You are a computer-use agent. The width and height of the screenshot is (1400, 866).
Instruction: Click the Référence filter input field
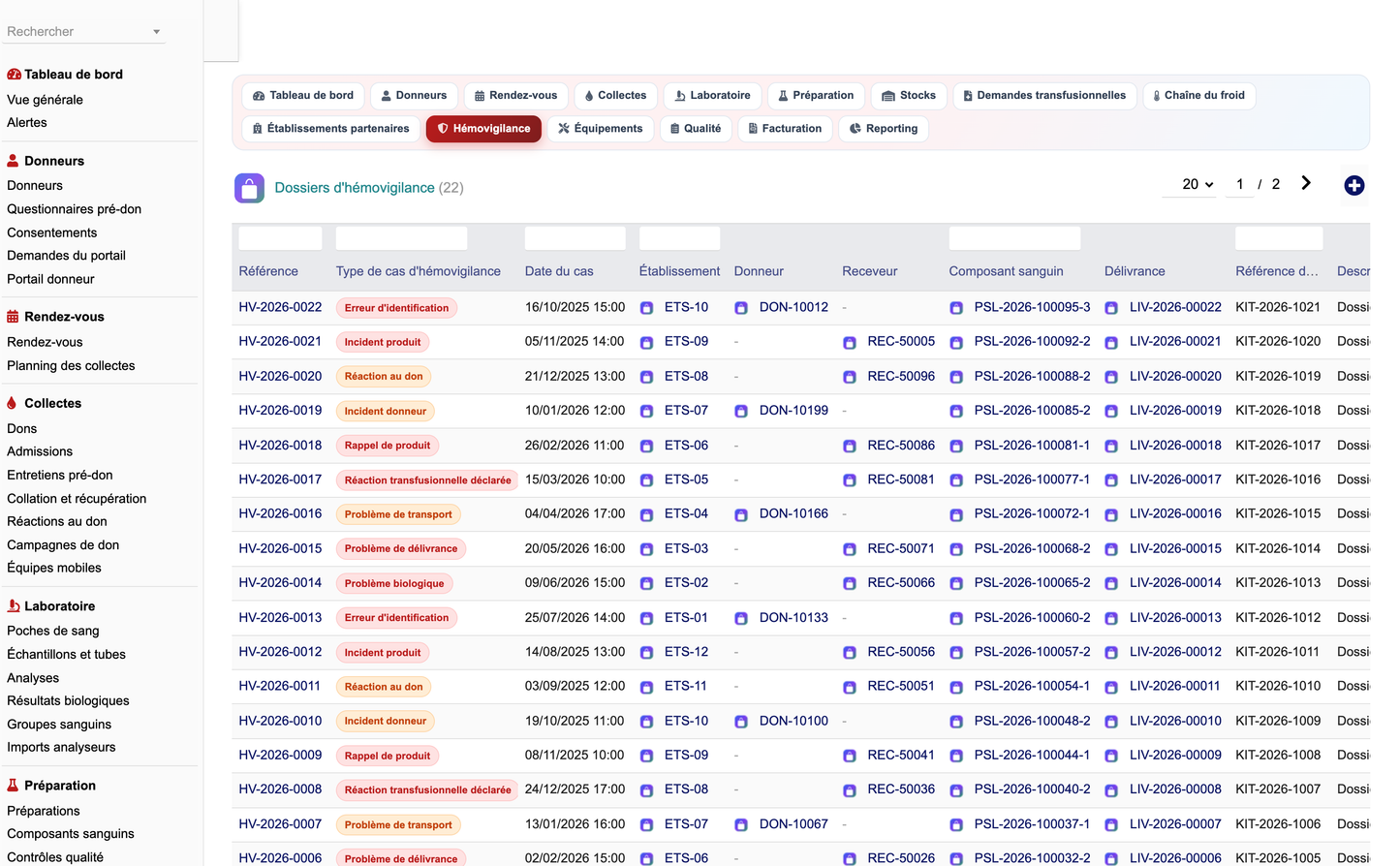point(280,238)
